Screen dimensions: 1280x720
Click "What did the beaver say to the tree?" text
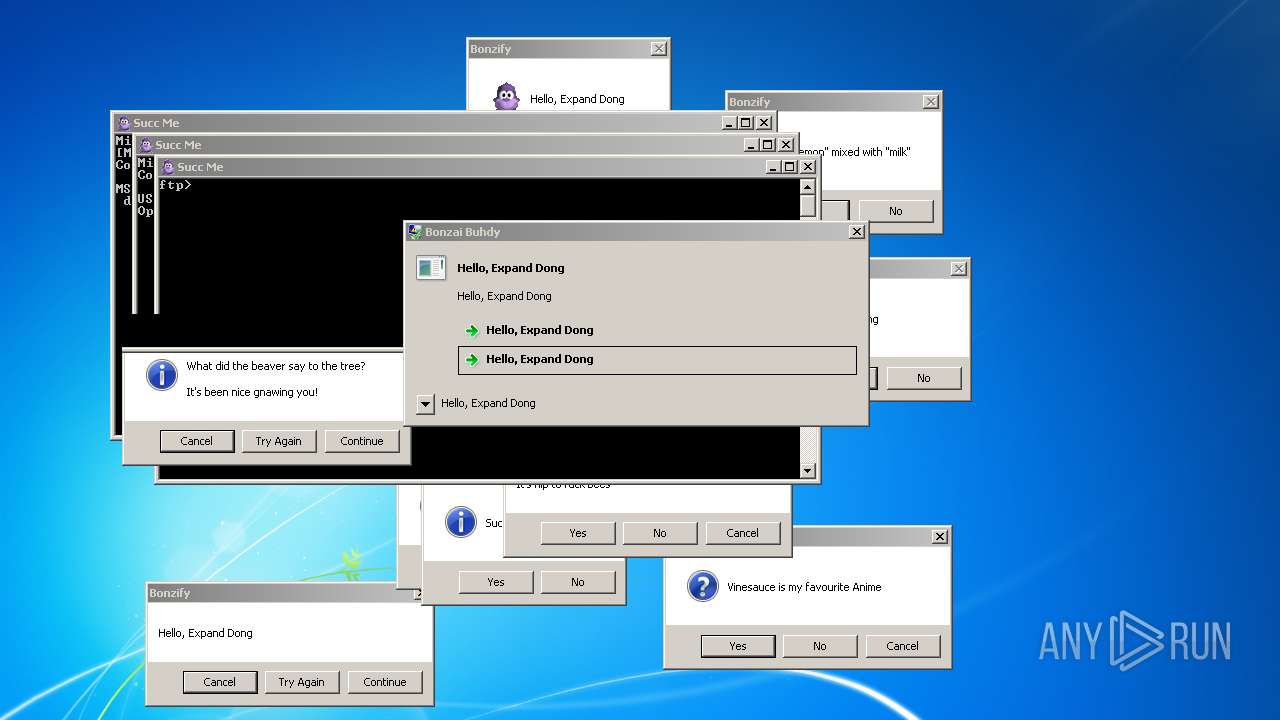tap(276, 366)
